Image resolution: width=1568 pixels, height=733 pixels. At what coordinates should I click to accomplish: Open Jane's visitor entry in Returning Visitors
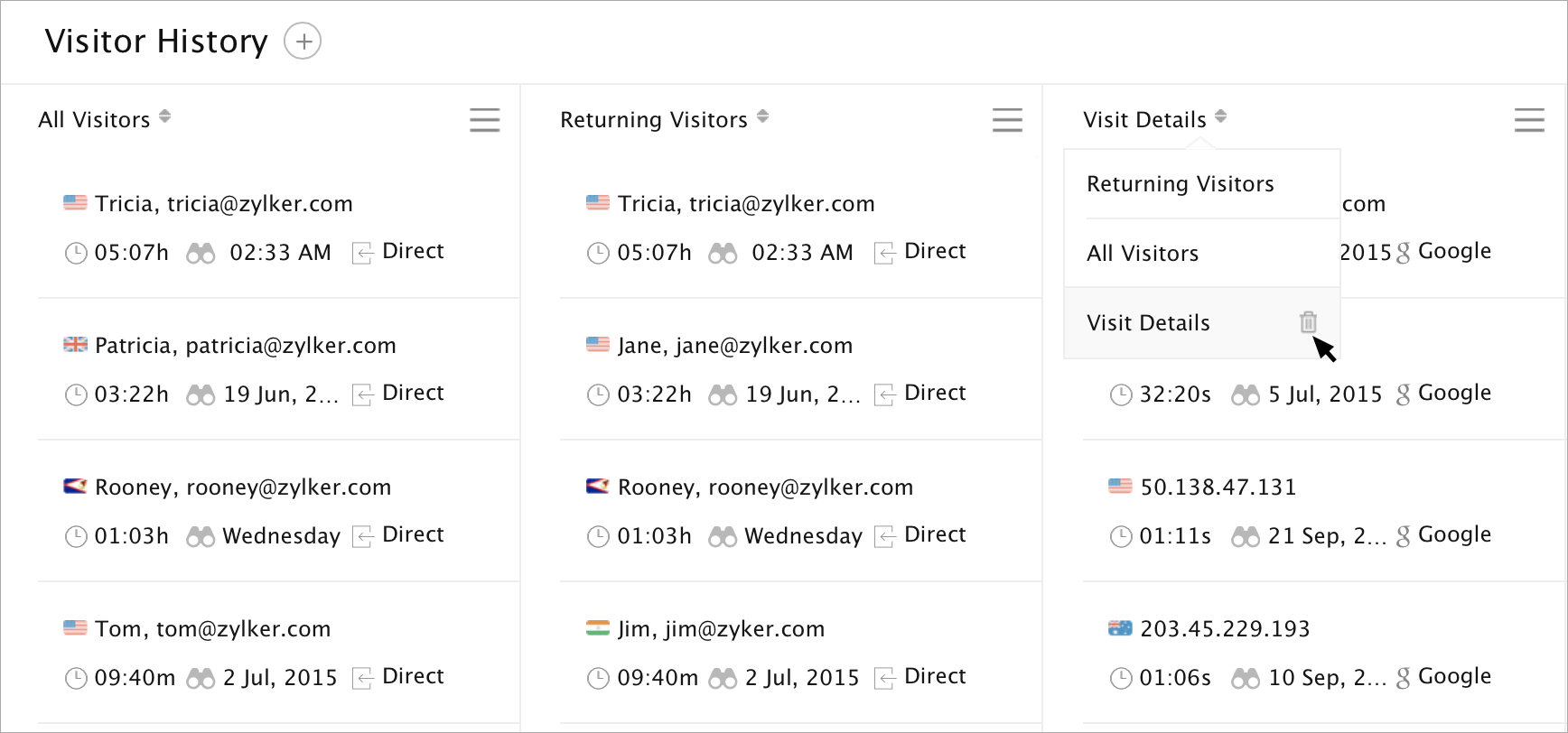[x=734, y=346]
